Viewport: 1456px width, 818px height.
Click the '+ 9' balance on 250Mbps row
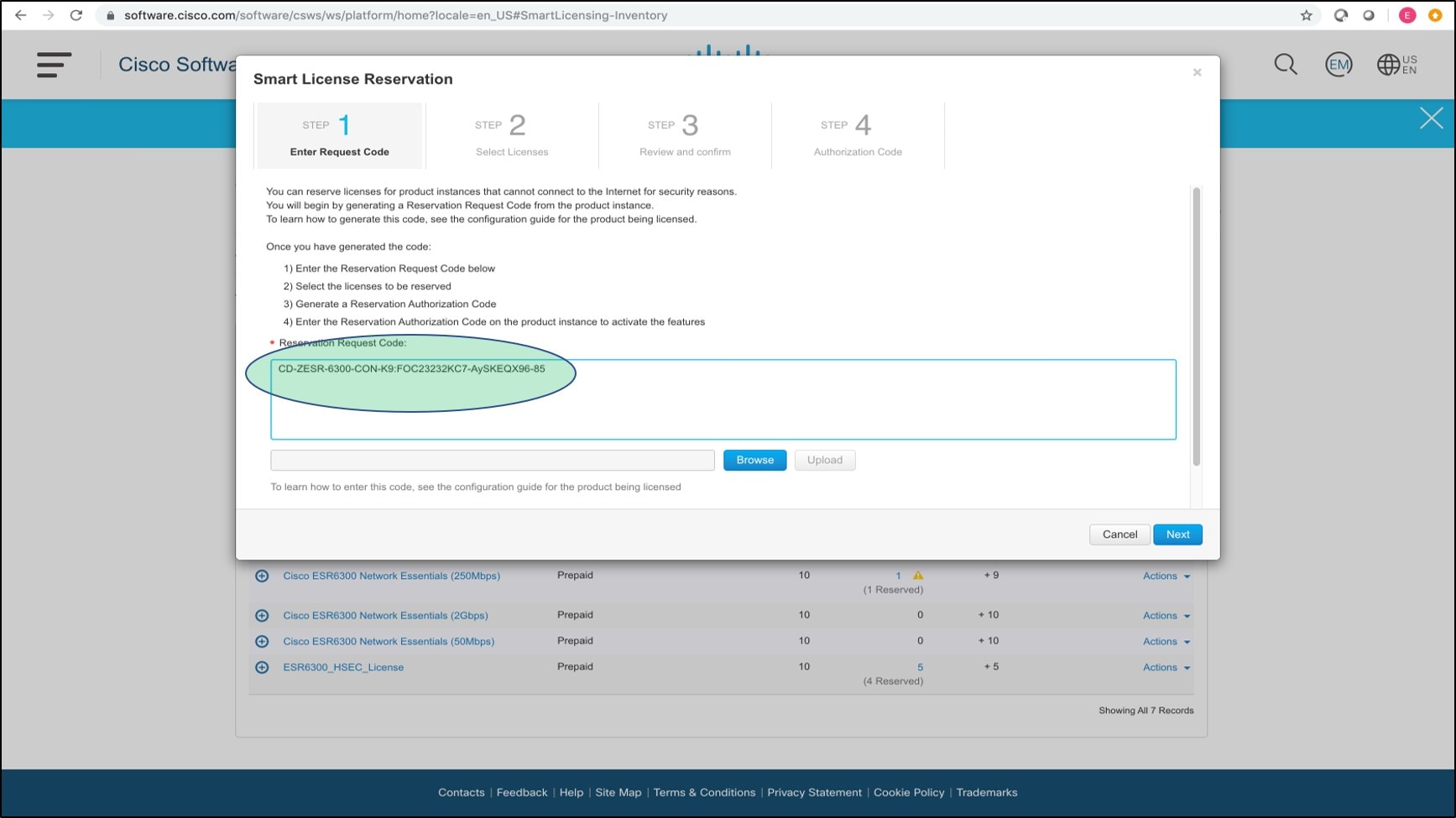991,576
